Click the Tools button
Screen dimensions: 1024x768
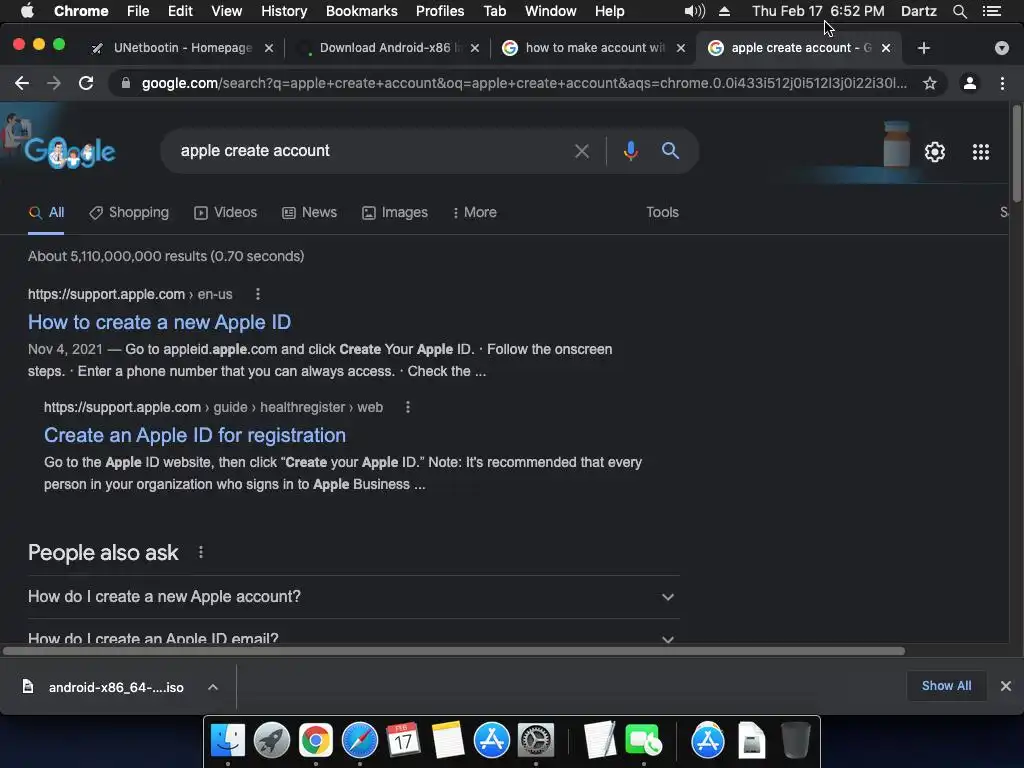click(662, 212)
